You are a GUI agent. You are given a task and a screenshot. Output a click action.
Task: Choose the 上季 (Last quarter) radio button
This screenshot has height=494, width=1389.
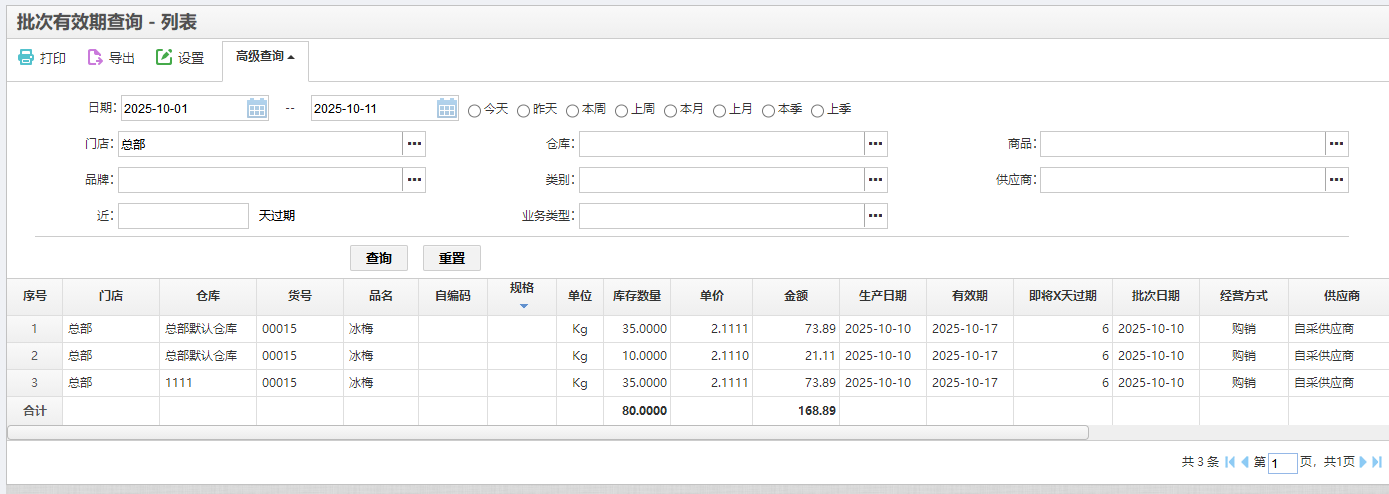coord(817,110)
